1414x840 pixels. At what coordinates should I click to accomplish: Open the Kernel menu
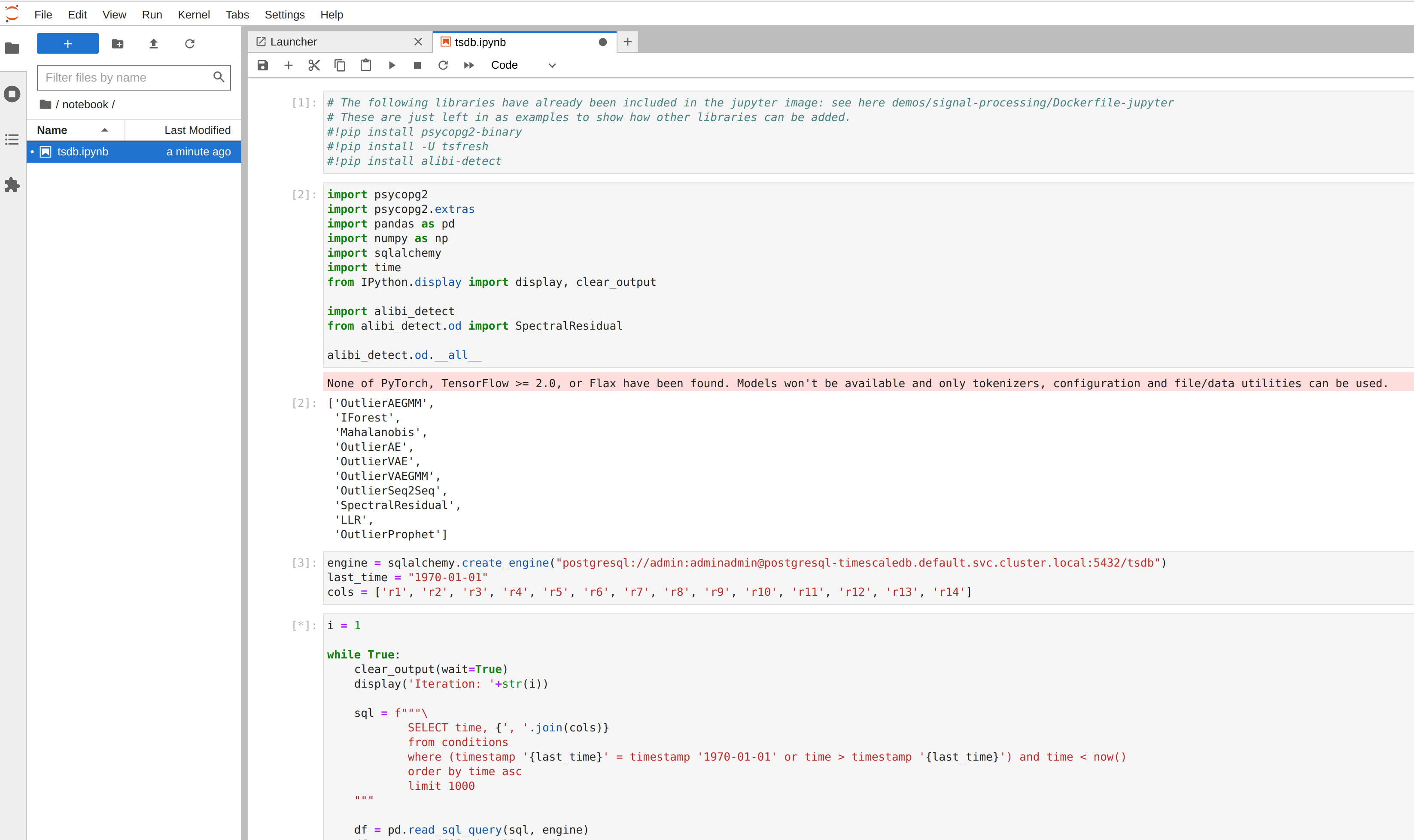[193, 15]
